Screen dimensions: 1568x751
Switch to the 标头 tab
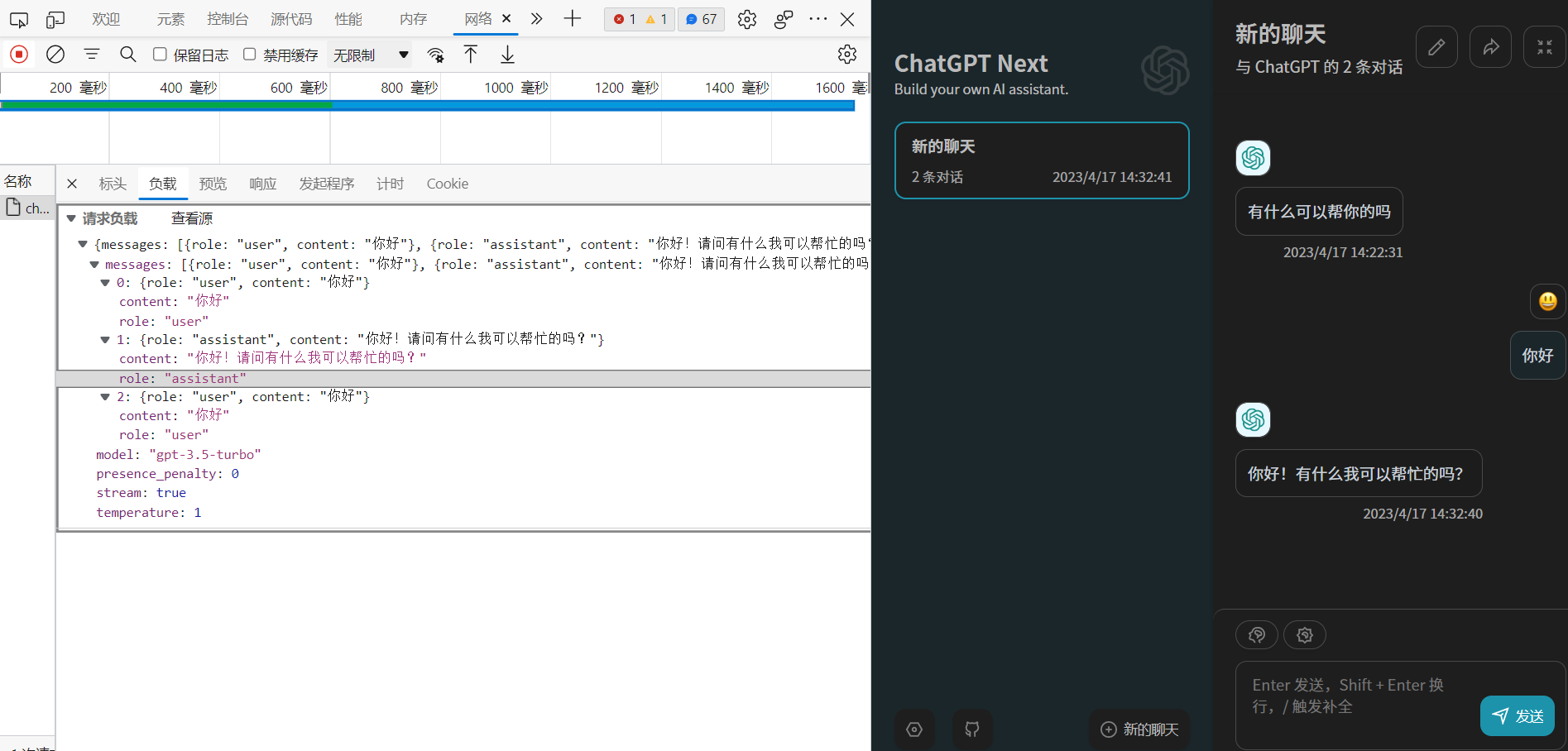click(x=113, y=184)
